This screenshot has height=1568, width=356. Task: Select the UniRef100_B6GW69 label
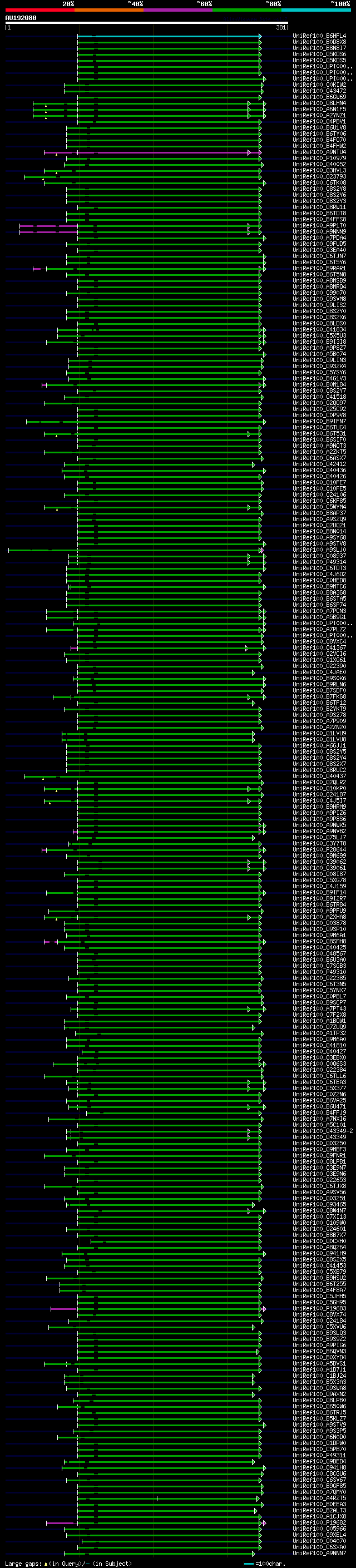pos(319,97)
